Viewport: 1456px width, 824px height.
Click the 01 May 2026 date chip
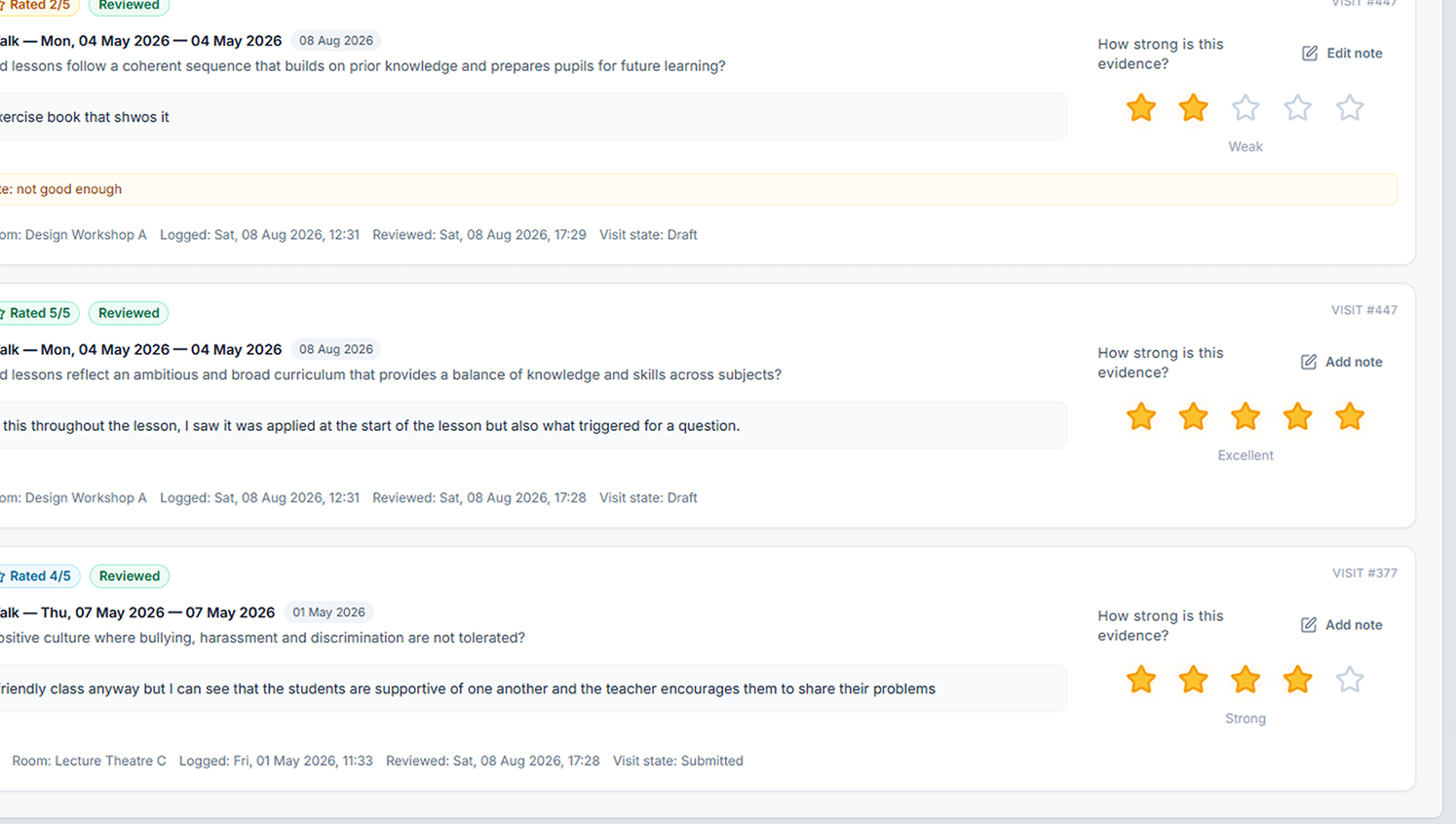[328, 612]
